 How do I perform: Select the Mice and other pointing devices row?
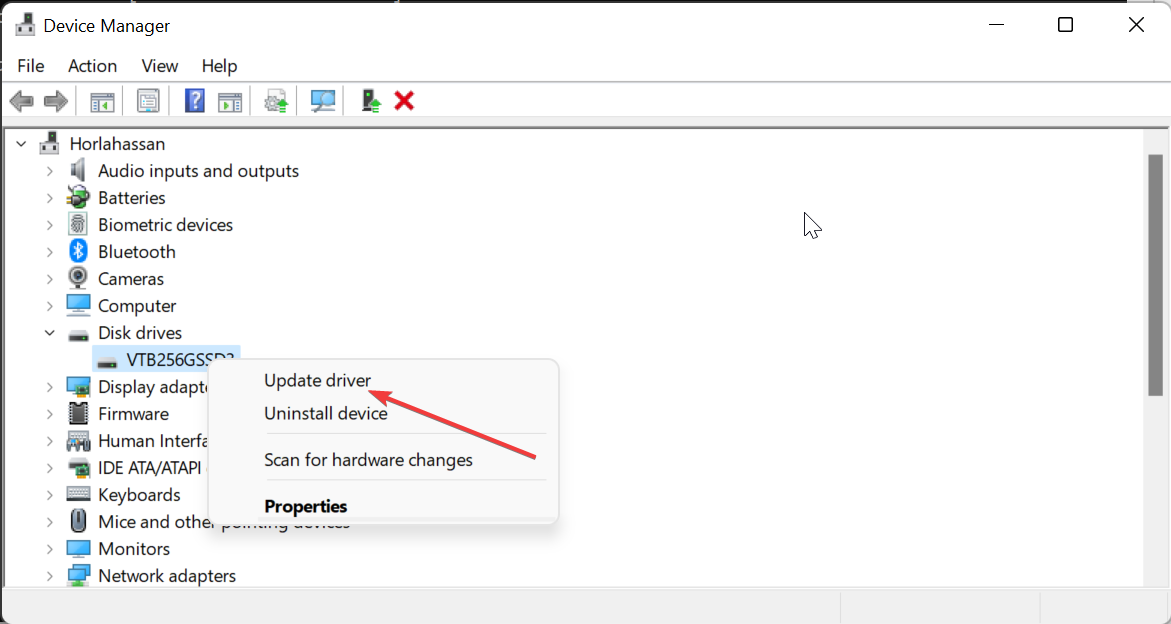click(223, 522)
